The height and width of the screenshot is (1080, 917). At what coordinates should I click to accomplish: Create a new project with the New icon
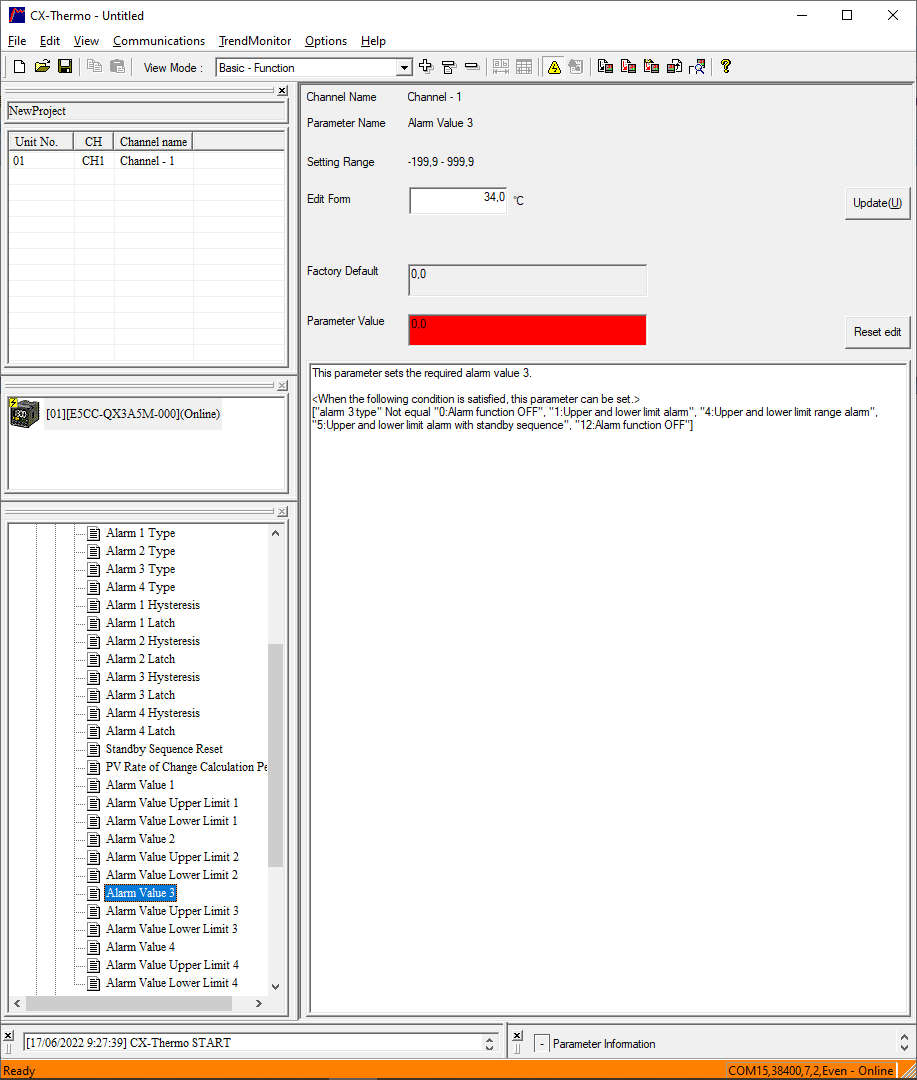click(x=19, y=67)
